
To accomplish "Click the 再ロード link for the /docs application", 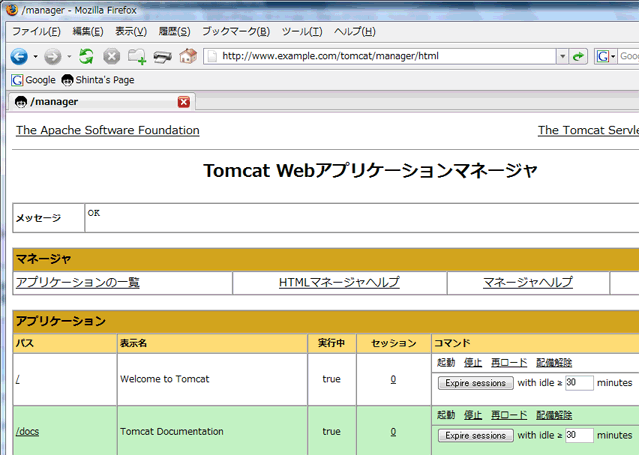I will click(509, 415).
